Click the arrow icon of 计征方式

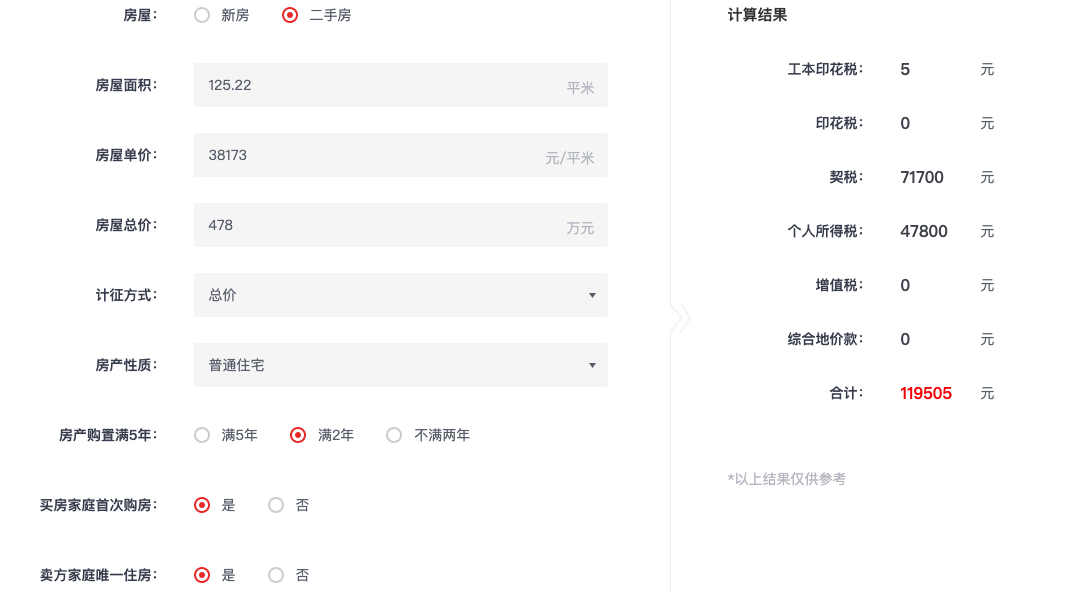click(592, 296)
